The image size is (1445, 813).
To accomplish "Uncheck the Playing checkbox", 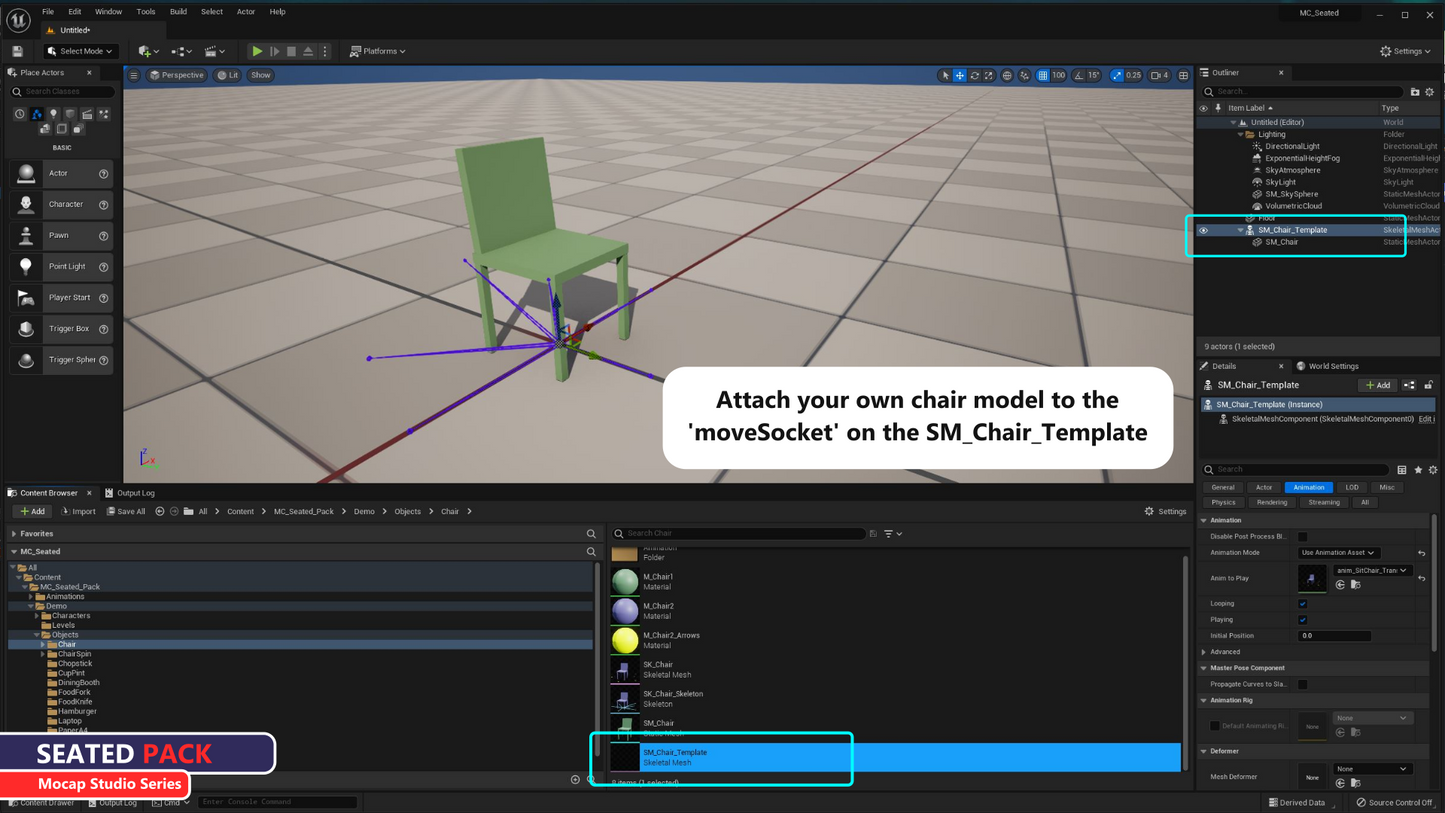I will point(1302,620).
